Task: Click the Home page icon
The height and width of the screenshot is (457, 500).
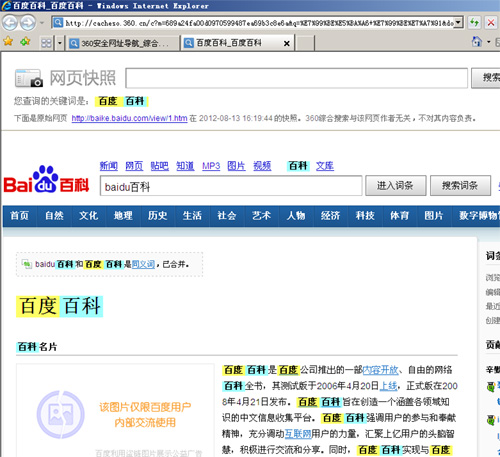Action: [477, 42]
